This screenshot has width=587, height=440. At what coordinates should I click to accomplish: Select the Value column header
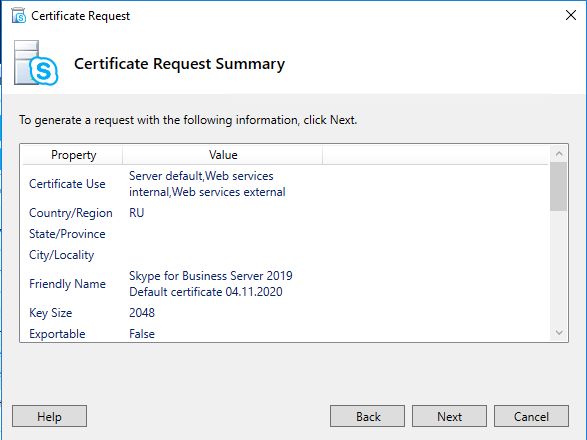coord(223,155)
